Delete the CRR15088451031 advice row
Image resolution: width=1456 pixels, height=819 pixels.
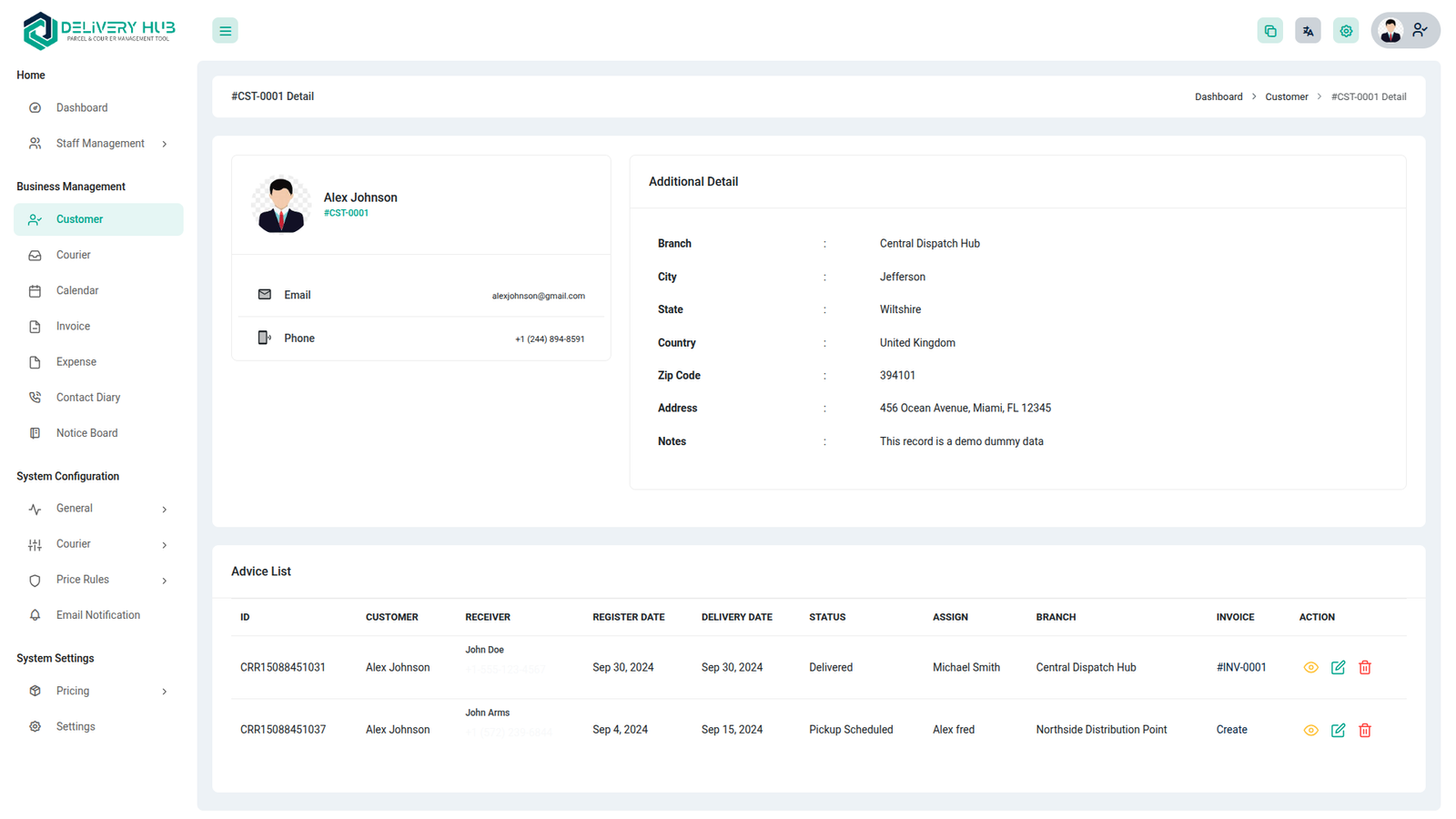(1365, 668)
